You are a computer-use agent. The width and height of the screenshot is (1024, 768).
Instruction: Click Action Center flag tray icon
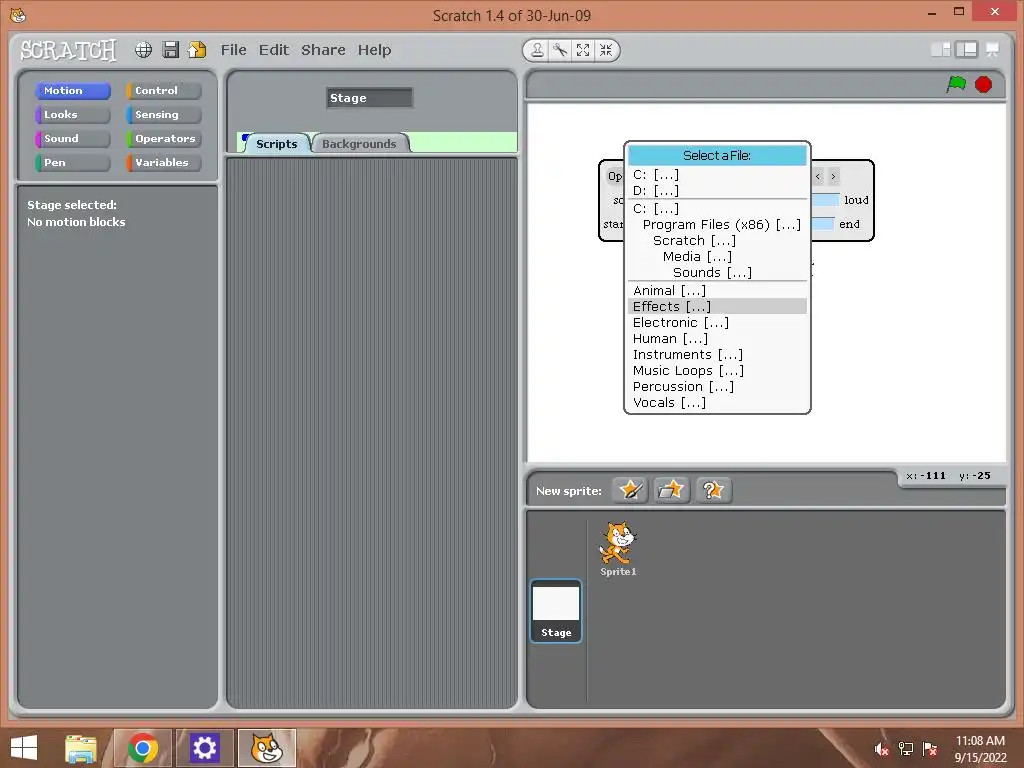pyautogui.click(x=930, y=749)
